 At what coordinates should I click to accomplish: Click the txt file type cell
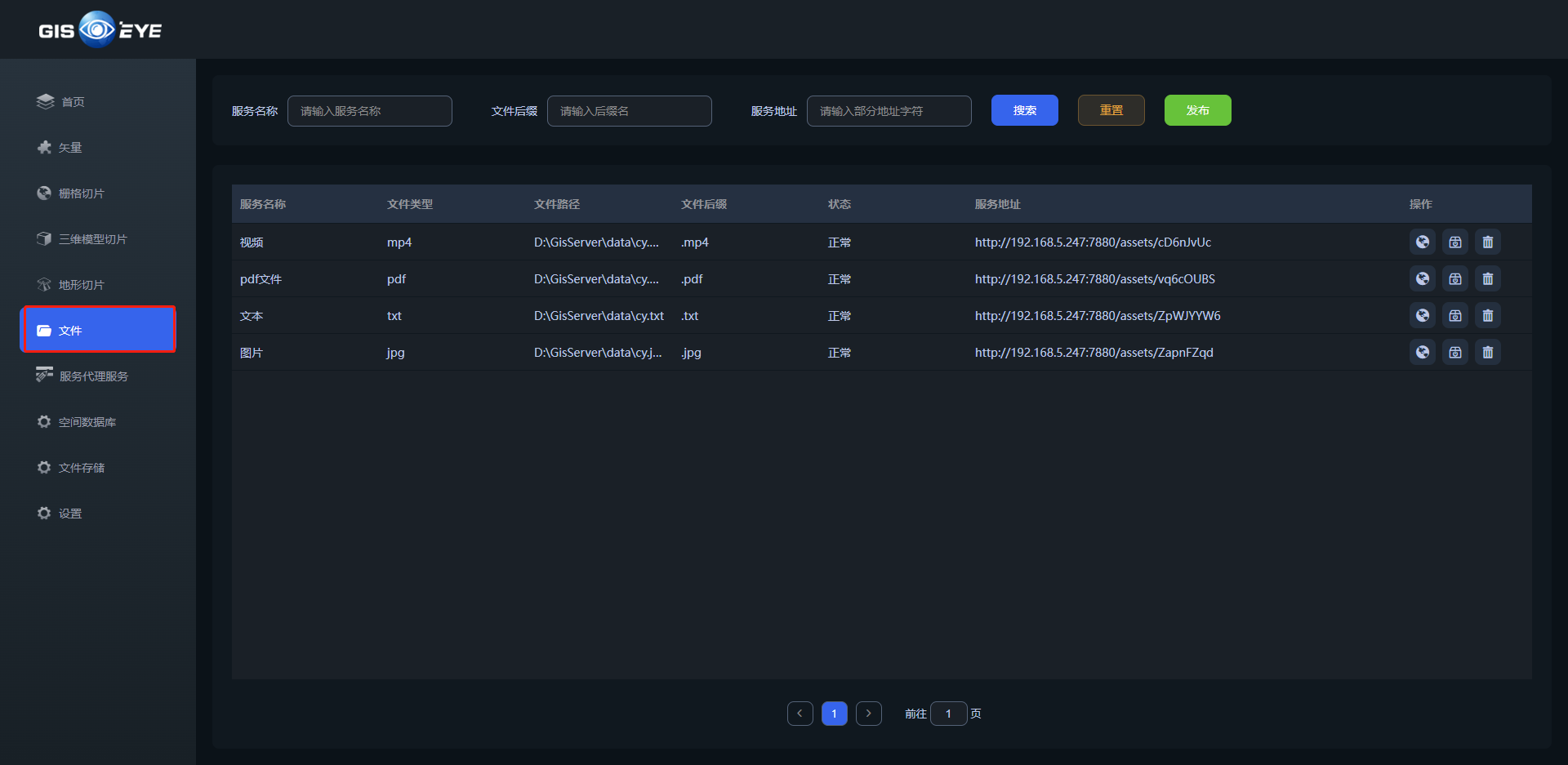pyautogui.click(x=394, y=316)
